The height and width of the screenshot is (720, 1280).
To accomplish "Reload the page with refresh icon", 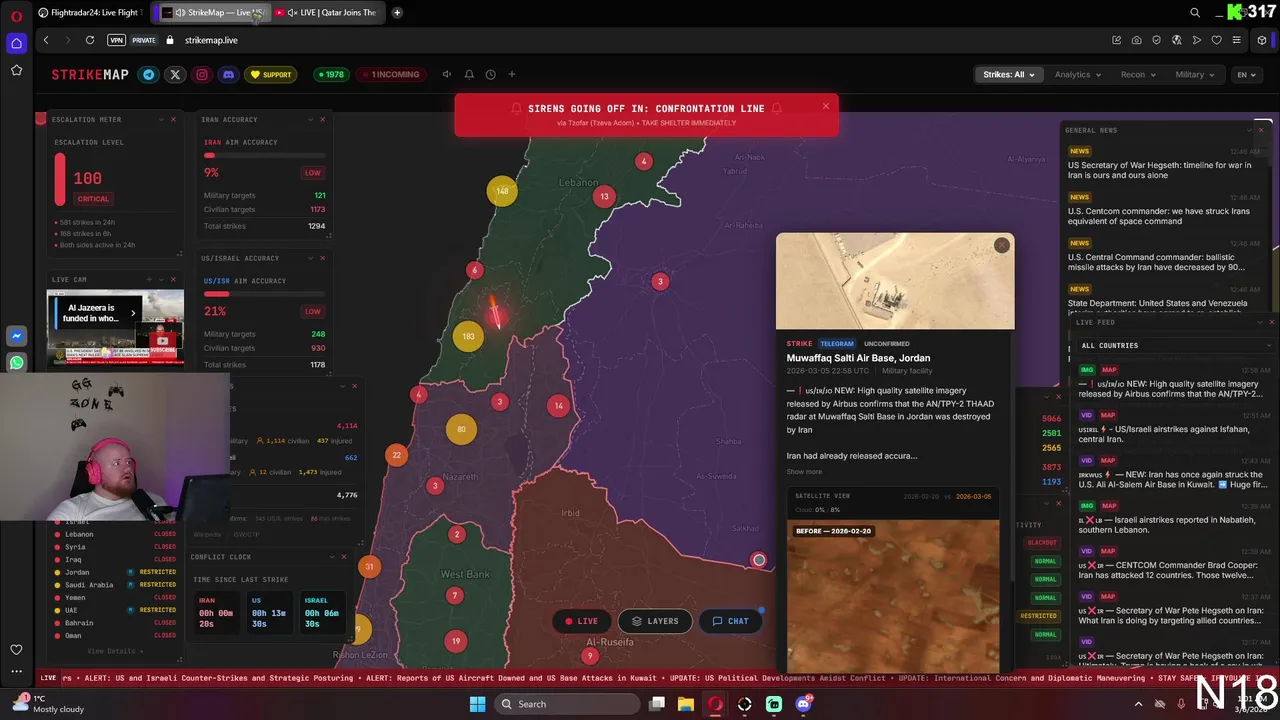I will point(90,40).
